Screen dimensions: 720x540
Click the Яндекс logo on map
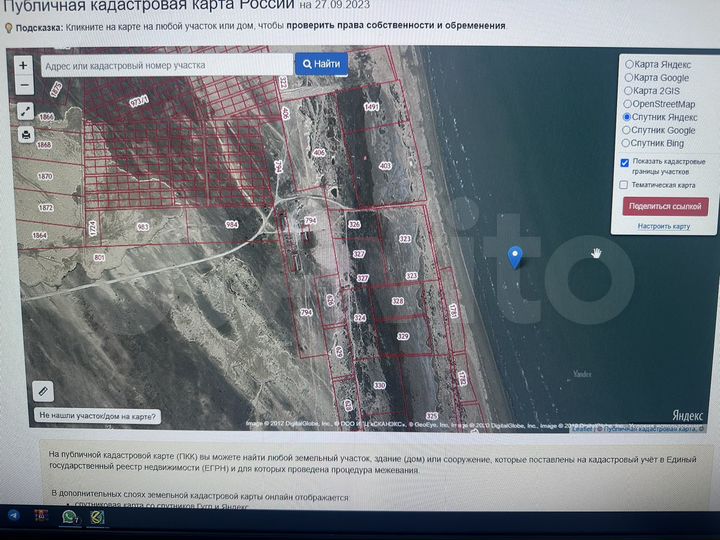[687, 416]
